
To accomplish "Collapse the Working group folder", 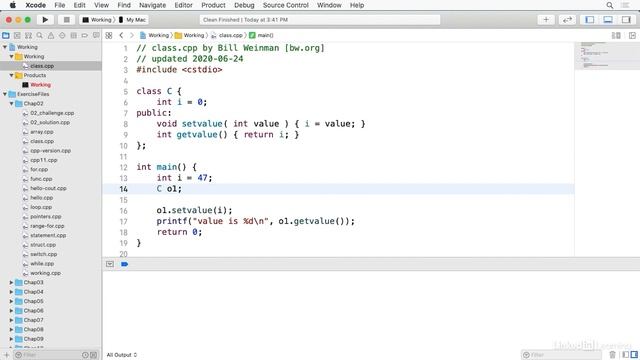I will click(x=11, y=56).
